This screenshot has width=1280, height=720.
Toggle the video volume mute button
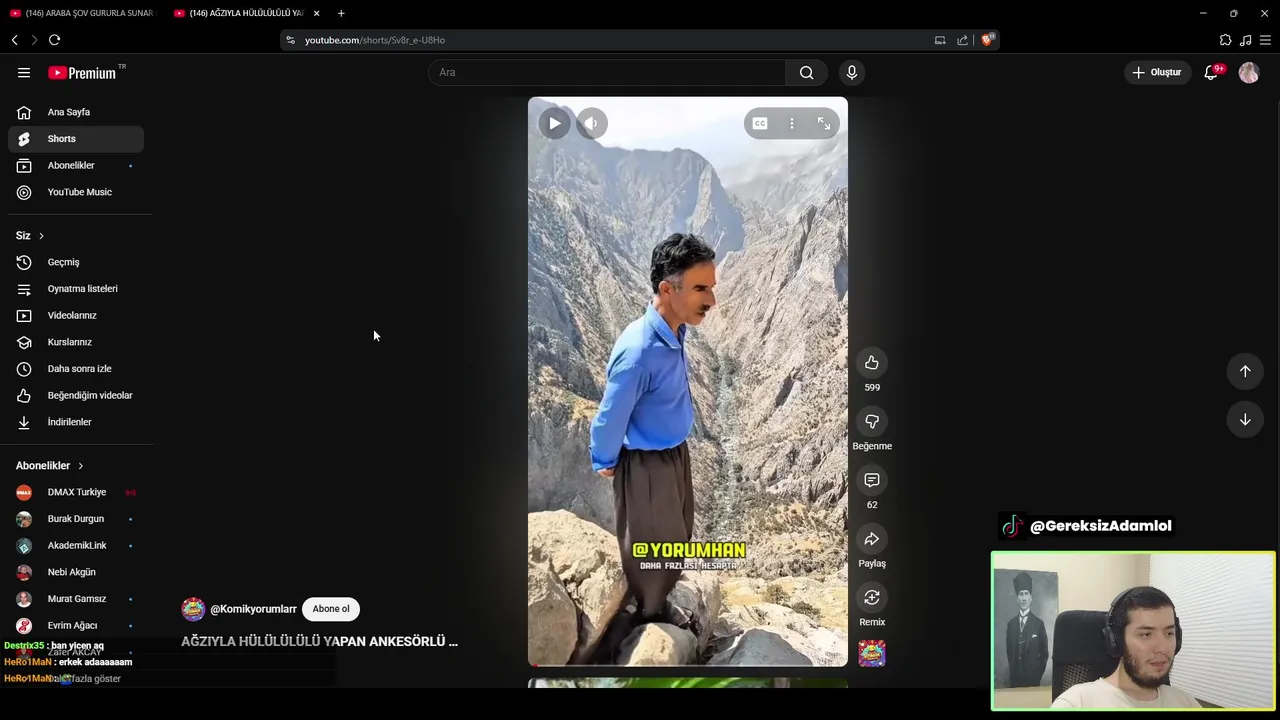(x=591, y=123)
